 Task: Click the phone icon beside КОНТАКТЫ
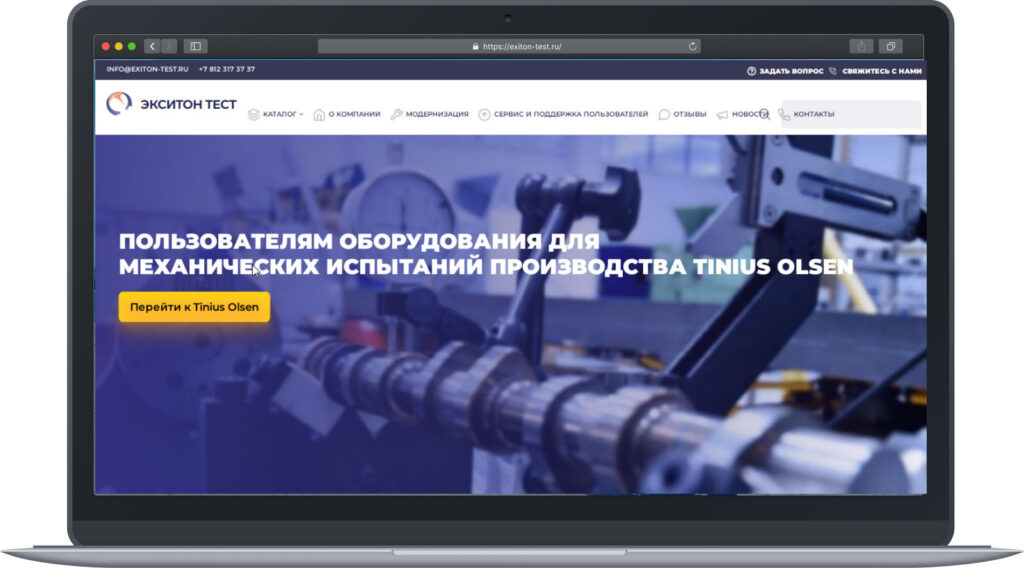click(784, 114)
